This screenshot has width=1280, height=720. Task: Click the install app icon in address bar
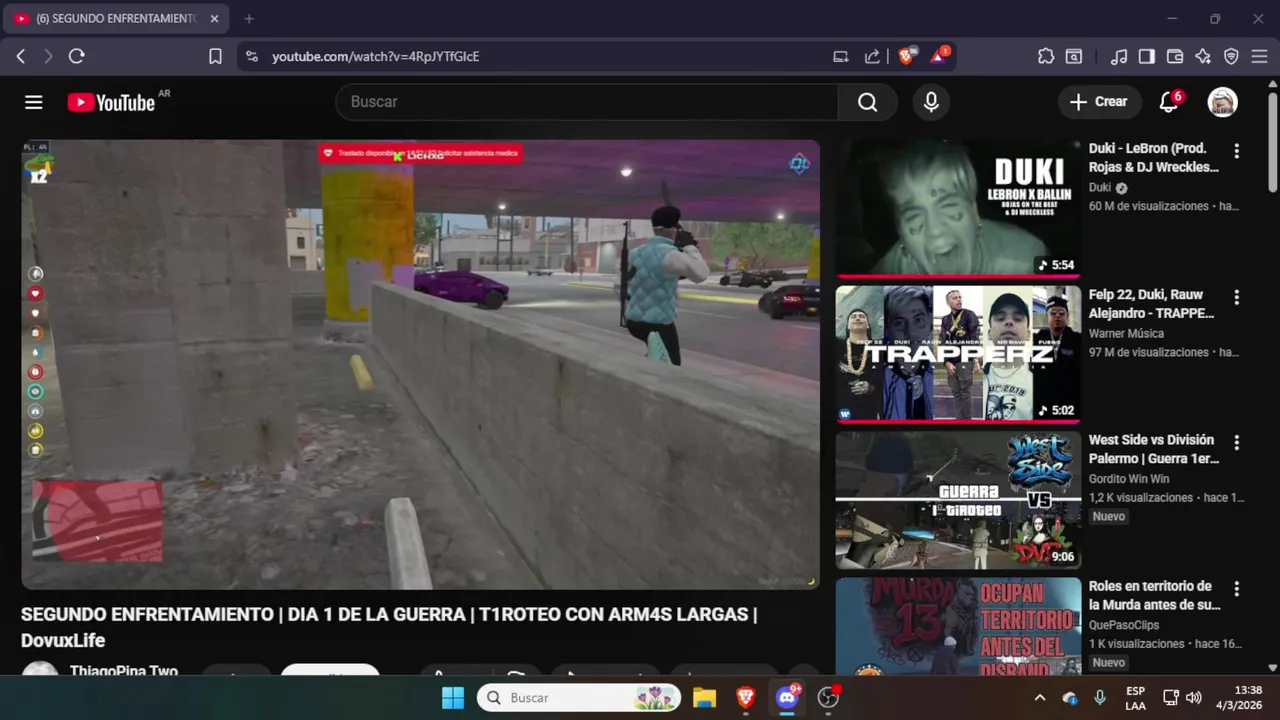[x=840, y=57]
